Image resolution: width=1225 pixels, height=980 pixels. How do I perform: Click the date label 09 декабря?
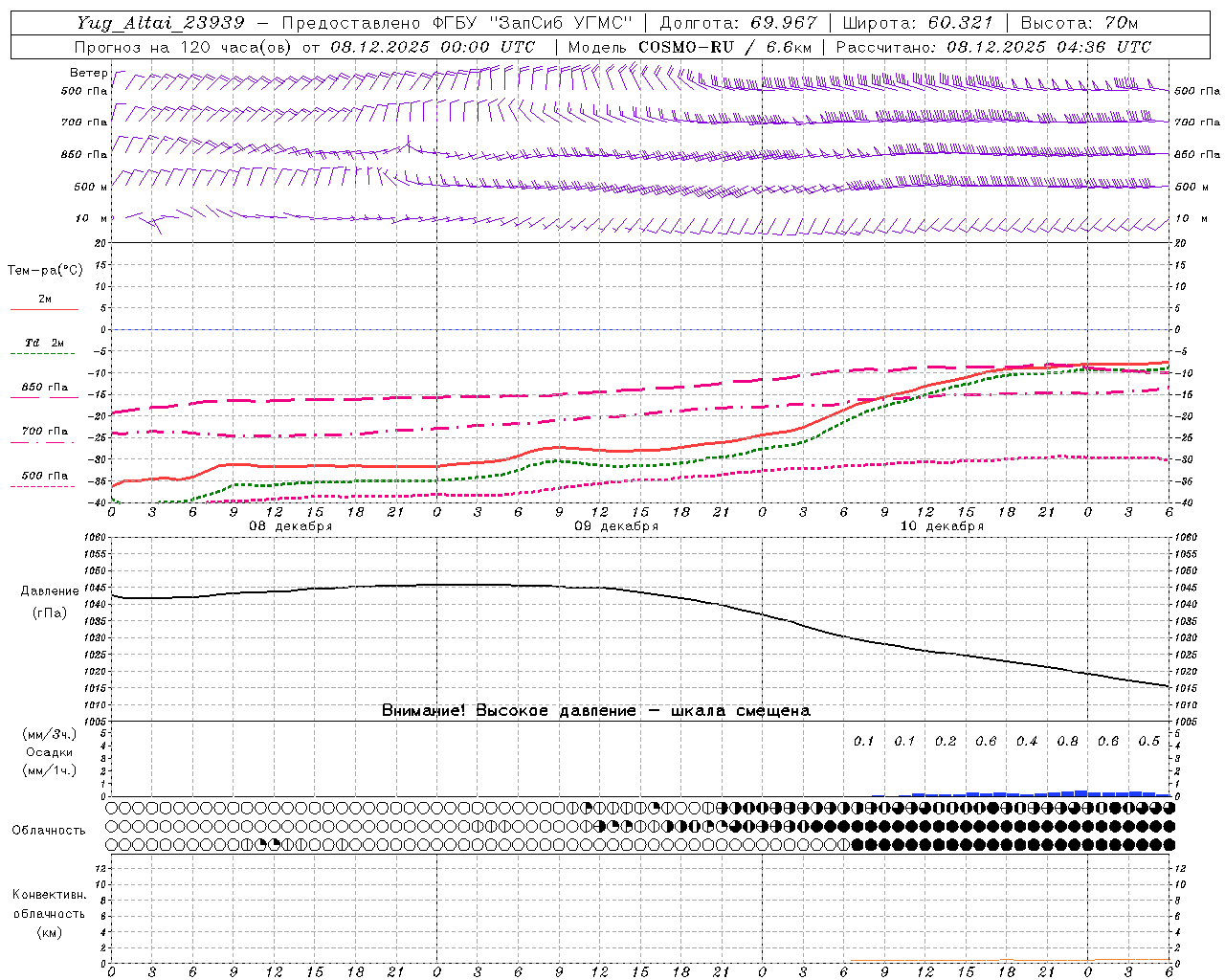(616, 526)
